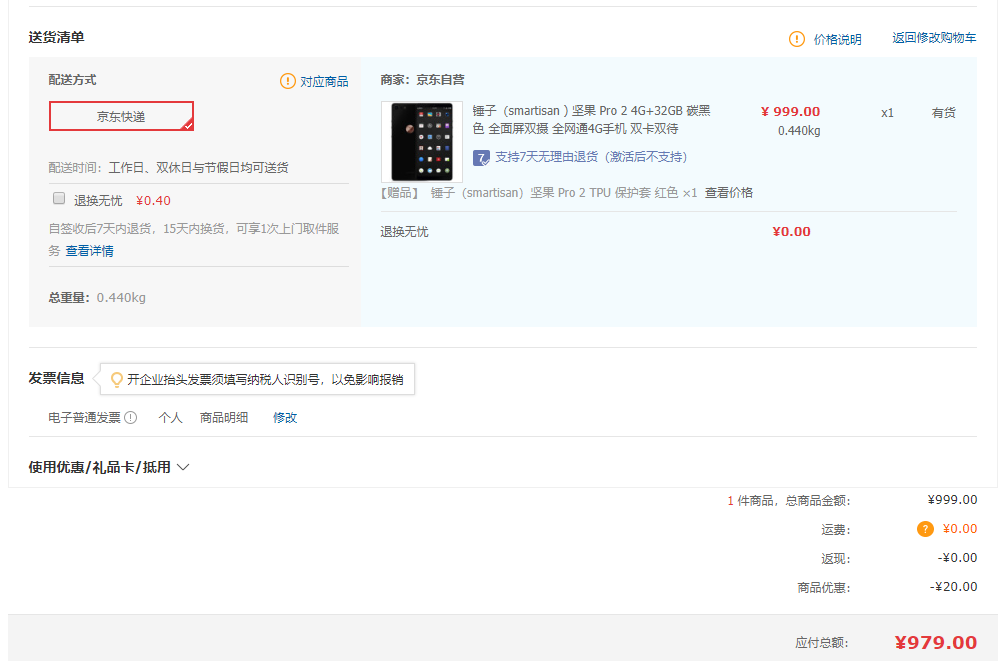Click 查看价格 for the gift item
Viewport: 1005px width, 661px height.
(x=729, y=193)
